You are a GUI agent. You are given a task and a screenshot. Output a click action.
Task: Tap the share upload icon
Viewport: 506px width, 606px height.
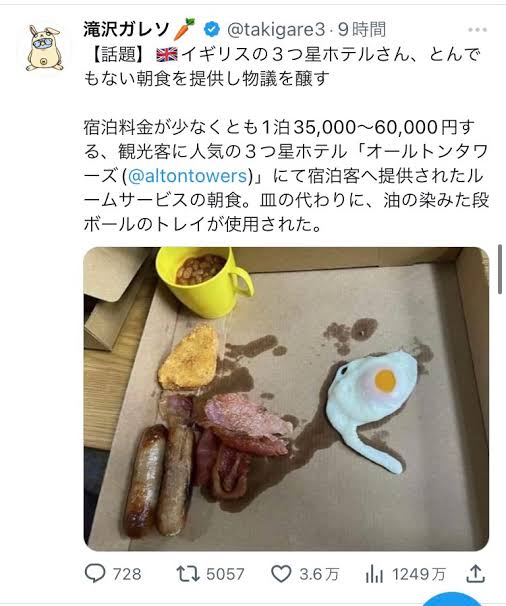pyautogui.click(x=475, y=574)
